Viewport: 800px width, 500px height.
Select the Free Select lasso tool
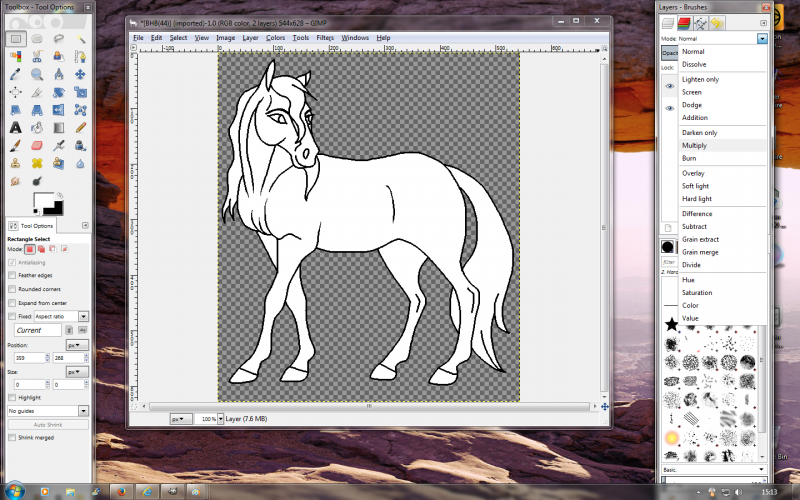[59, 39]
